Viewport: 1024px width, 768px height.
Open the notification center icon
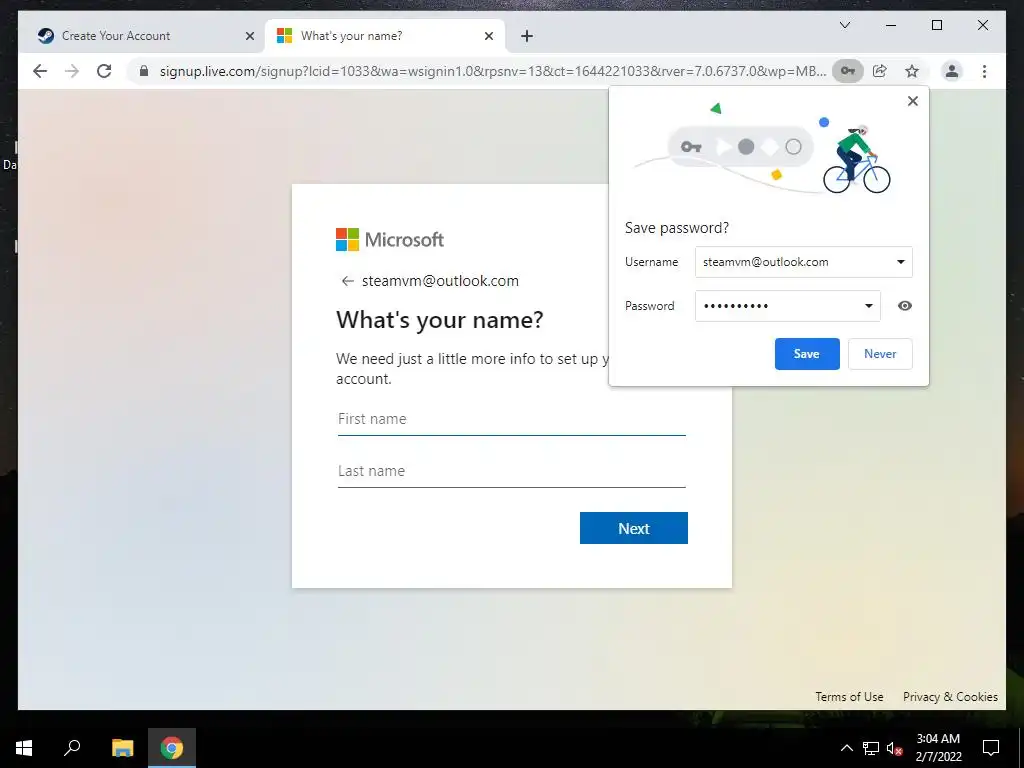tap(991, 748)
